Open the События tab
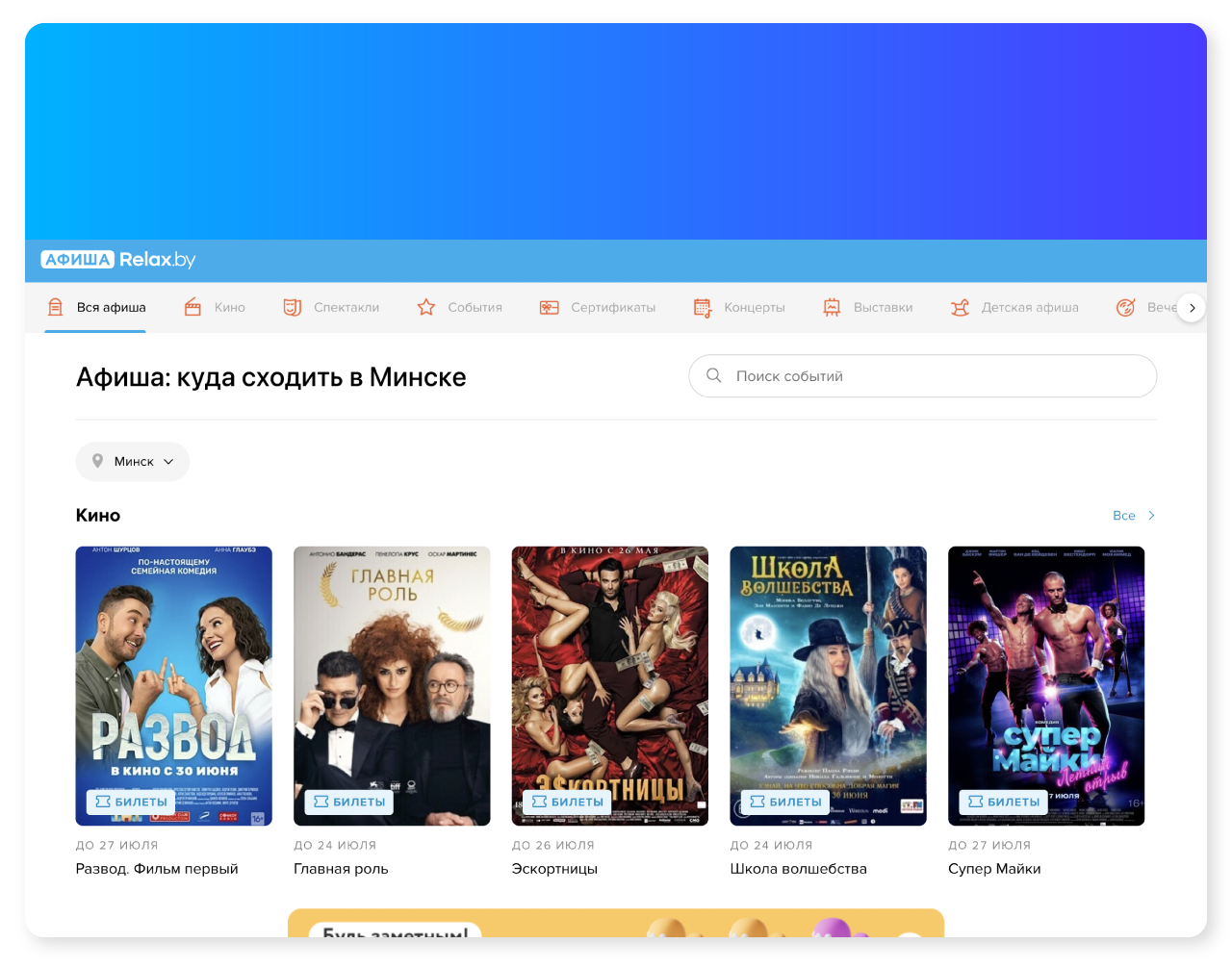The image size is (1232, 969). coord(459,308)
